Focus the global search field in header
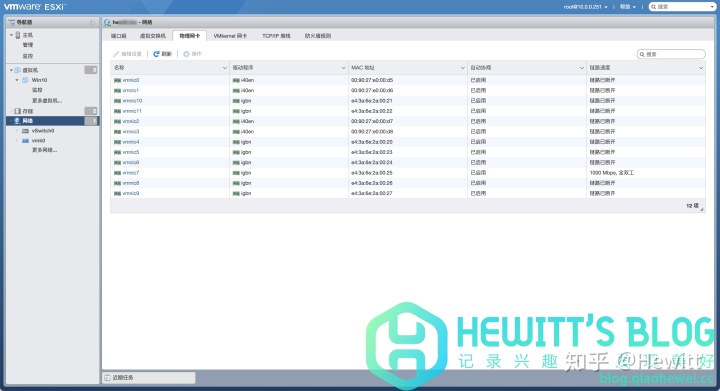This screenshot has height=391, width=720. [682, 7]
